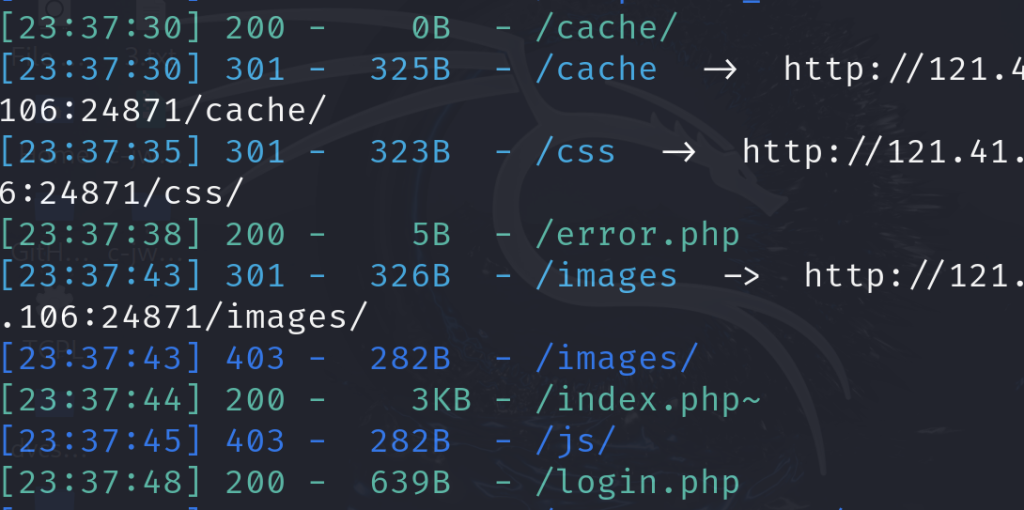Click the /images path on the 301 line
The image size is (1024, 510).
pos(607,276)
